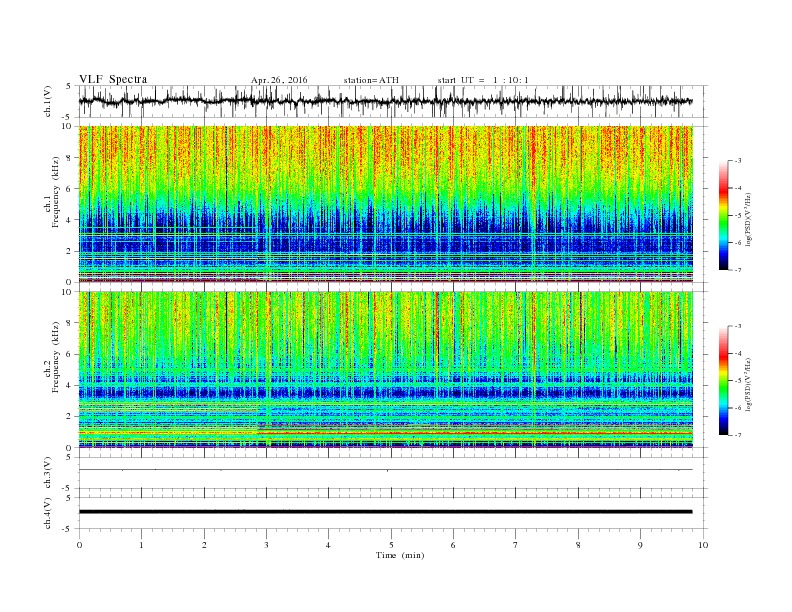Click the "-3" tick on the ch.1 color bar
This screenshot has height=612, width=792.
737,161
